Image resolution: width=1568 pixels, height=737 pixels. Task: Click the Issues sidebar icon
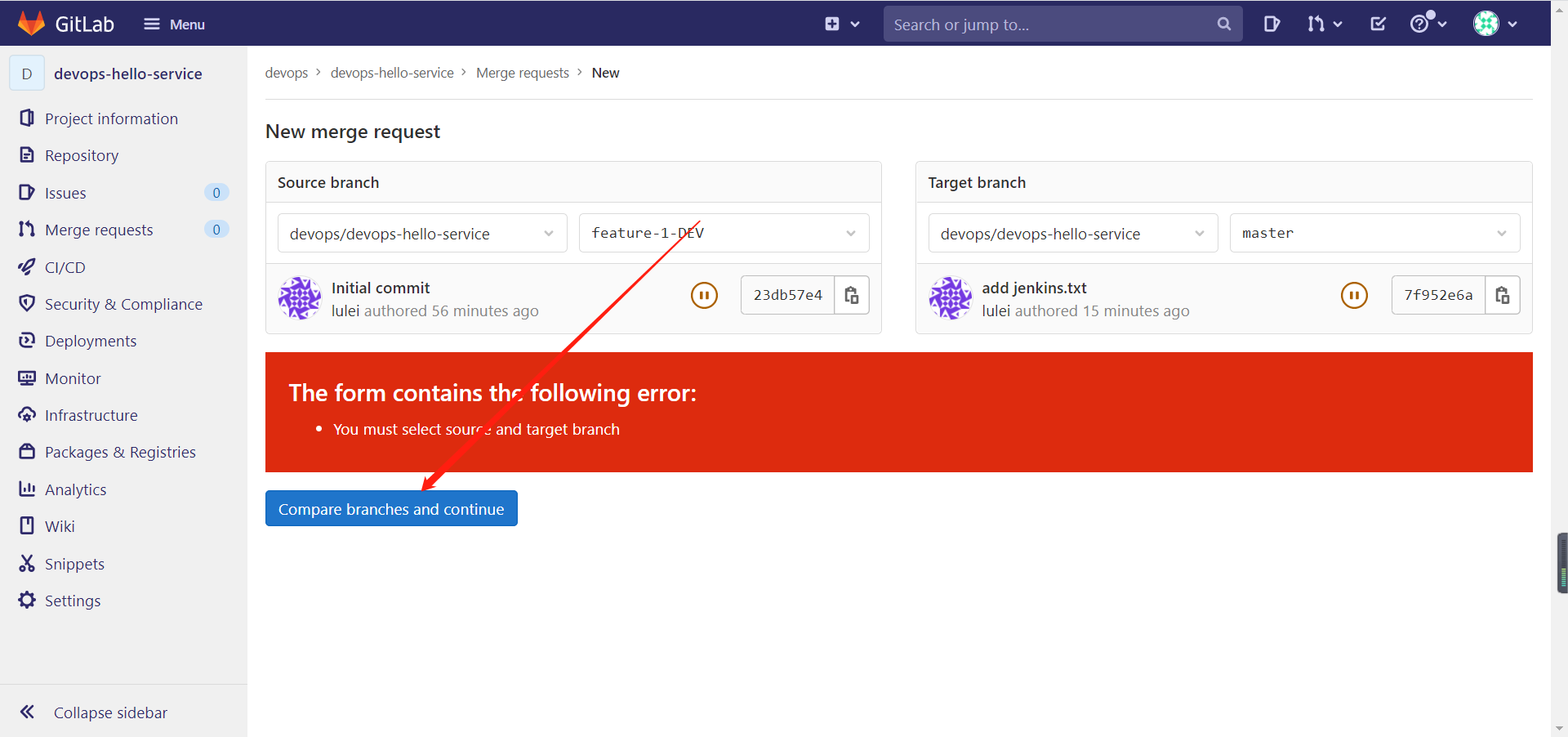27,193
